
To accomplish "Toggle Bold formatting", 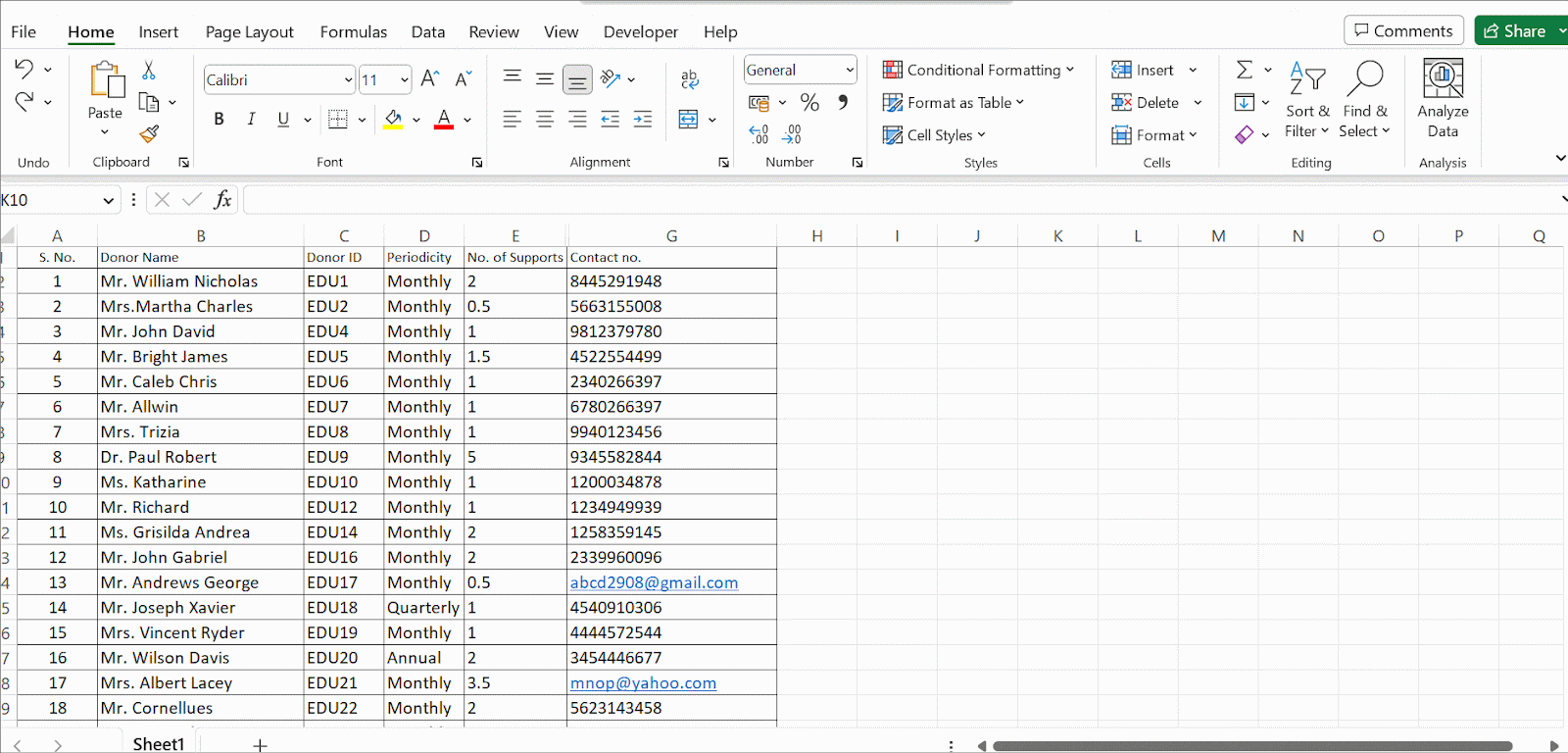I will click(x=219, y=120).
